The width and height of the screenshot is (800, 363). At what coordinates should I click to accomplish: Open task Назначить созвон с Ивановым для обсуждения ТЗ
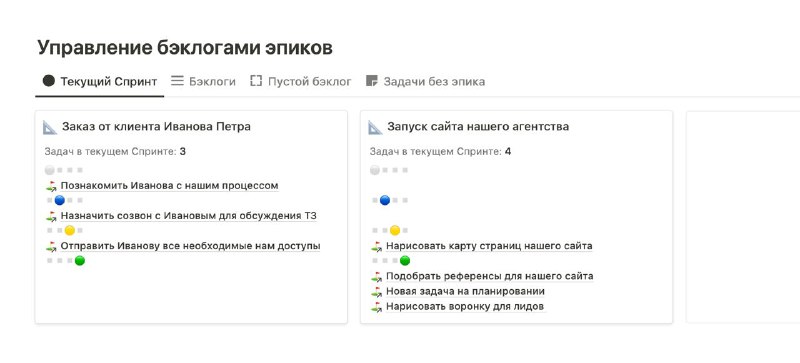point(189,216)
